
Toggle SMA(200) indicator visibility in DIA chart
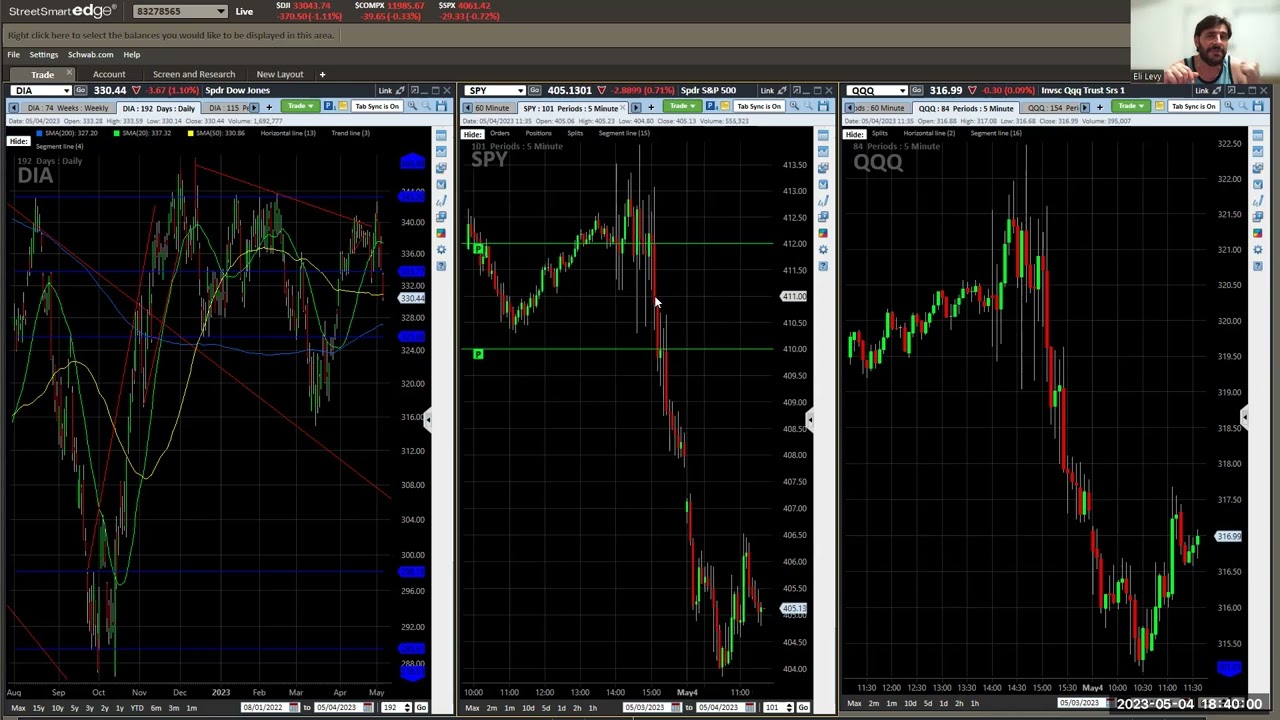(x=66, y=133)
